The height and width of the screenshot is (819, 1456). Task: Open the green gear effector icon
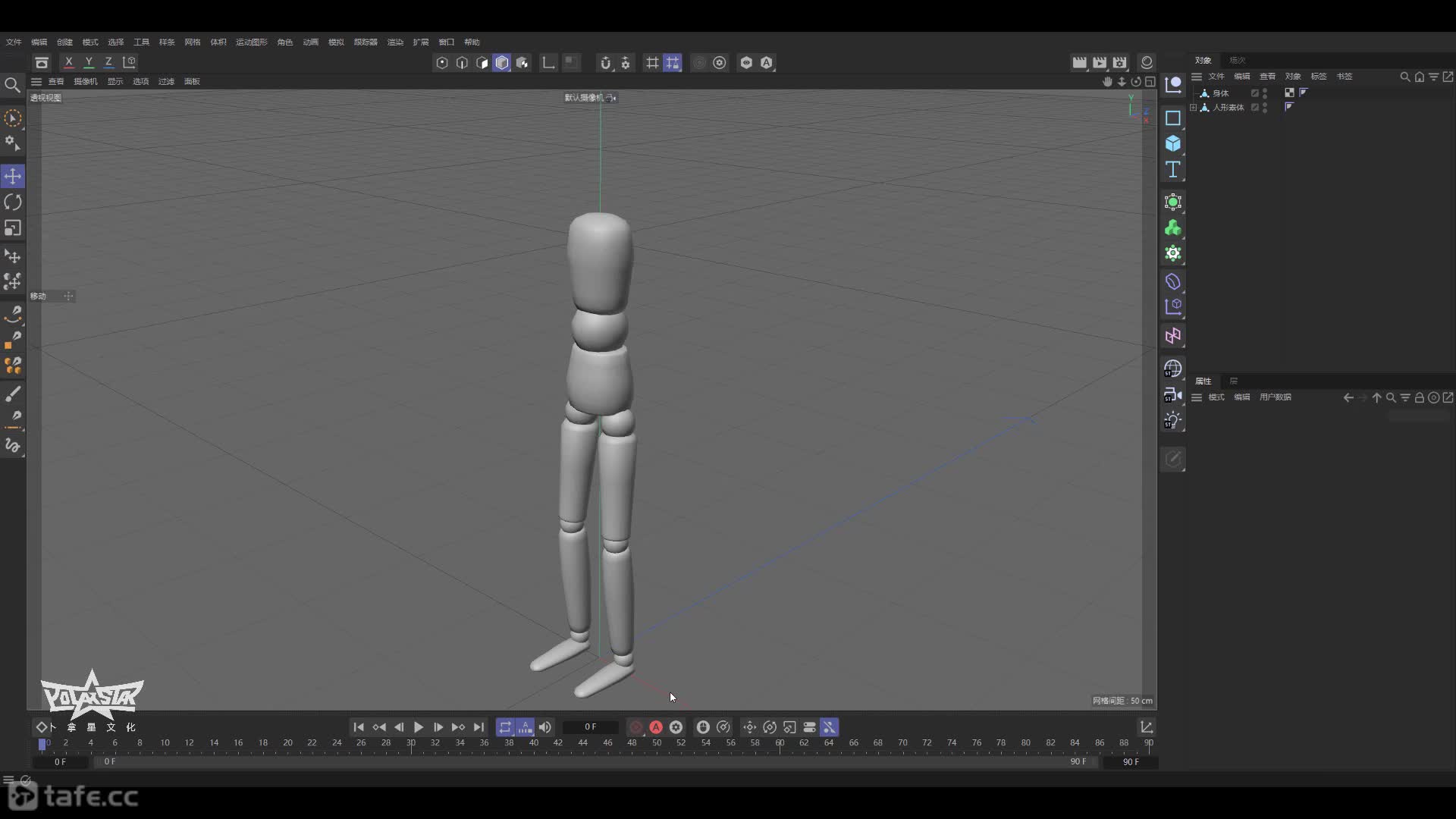1172,253
